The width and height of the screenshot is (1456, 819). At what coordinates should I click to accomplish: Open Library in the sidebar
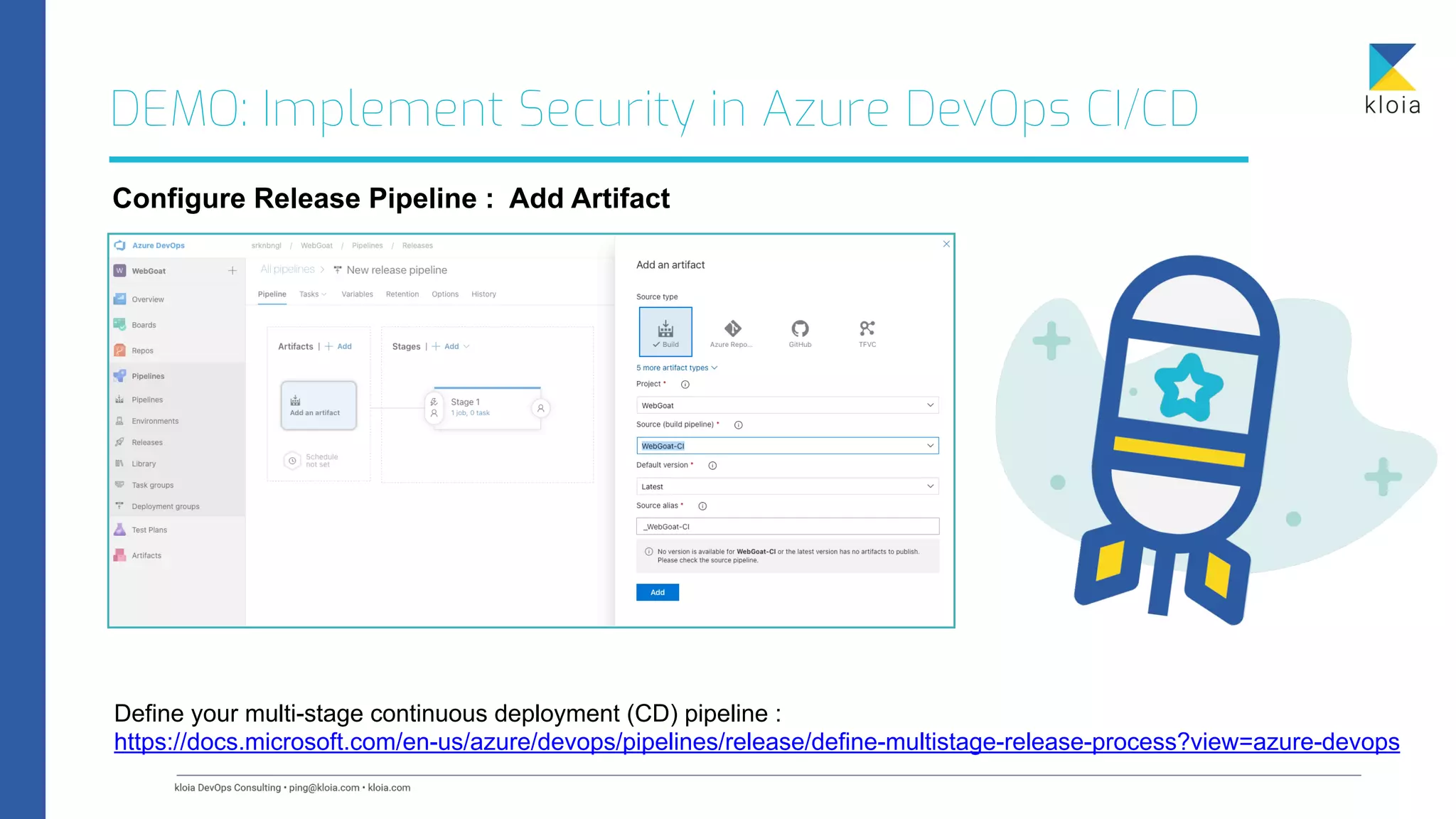click(144, 464)
